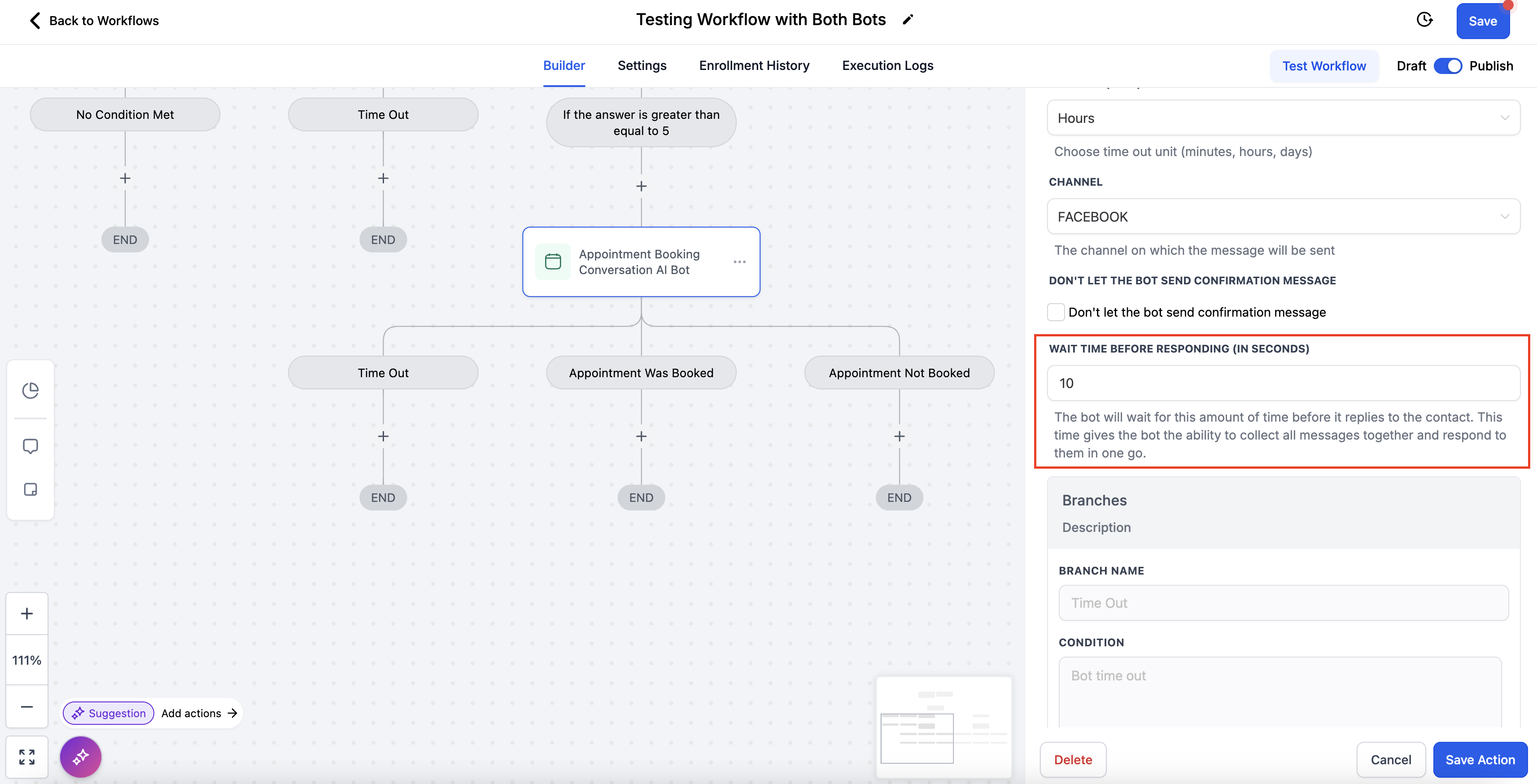Click the Condition text area
The width and height of the screenshot is (1537, 784).
(1280, 692)
